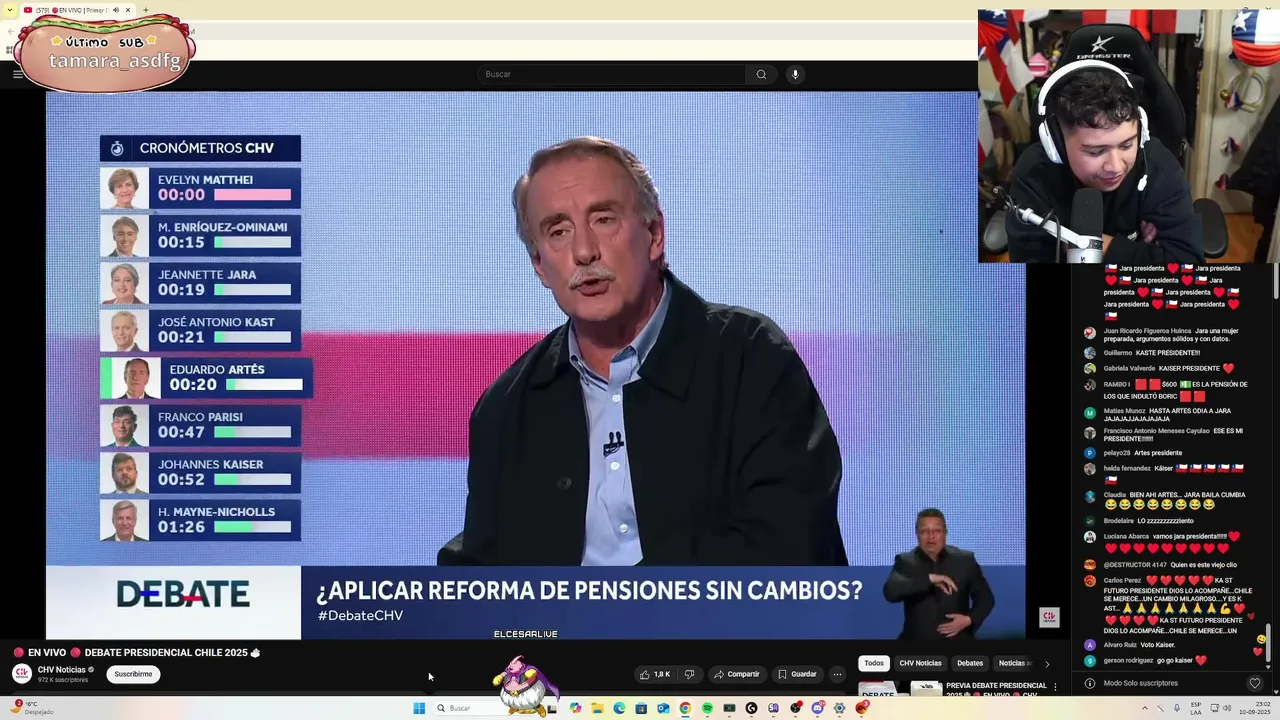This screenshot has width=1280, height=720.
Task: Open Outlook from the taskbar
Action: coord(663,708)
